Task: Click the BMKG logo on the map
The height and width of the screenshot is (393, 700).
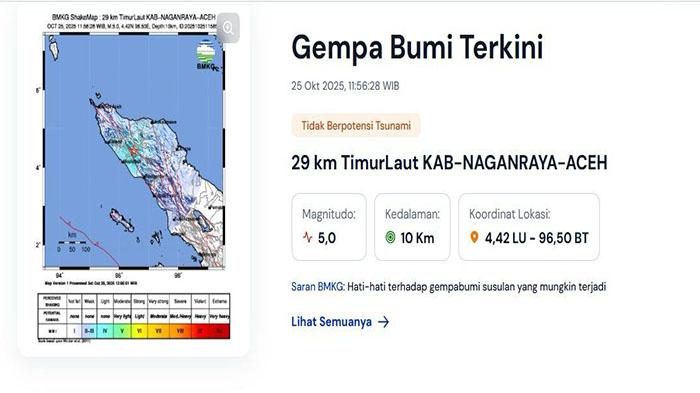Action: tap(206, 55)
